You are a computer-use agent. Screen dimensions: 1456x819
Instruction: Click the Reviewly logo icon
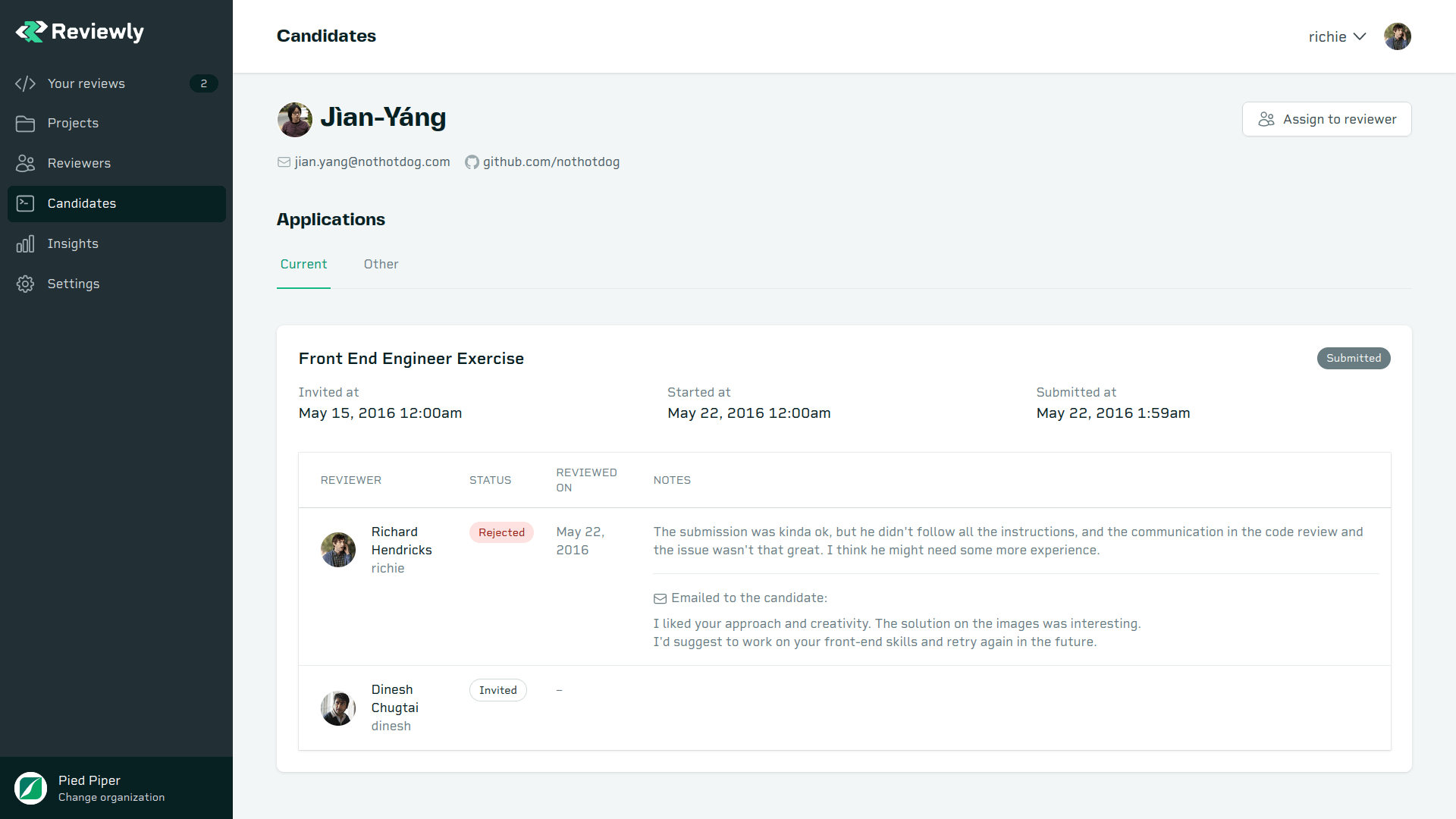(31, 32)
